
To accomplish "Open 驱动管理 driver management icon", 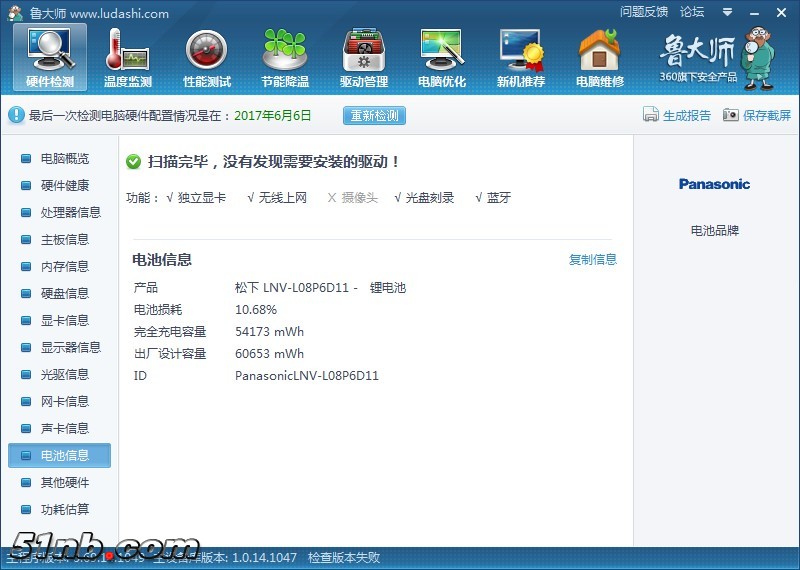I will (x=364, y=56).
